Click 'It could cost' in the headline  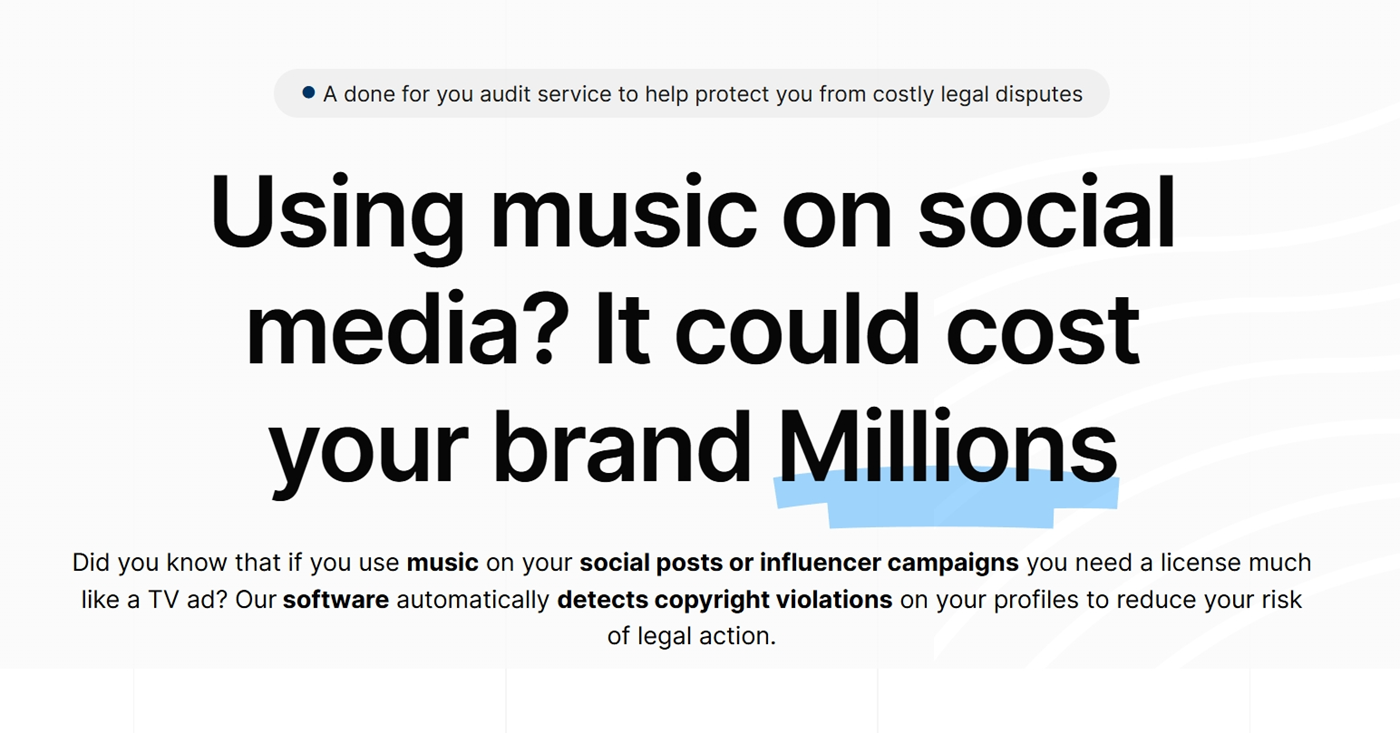coord(867,329)
